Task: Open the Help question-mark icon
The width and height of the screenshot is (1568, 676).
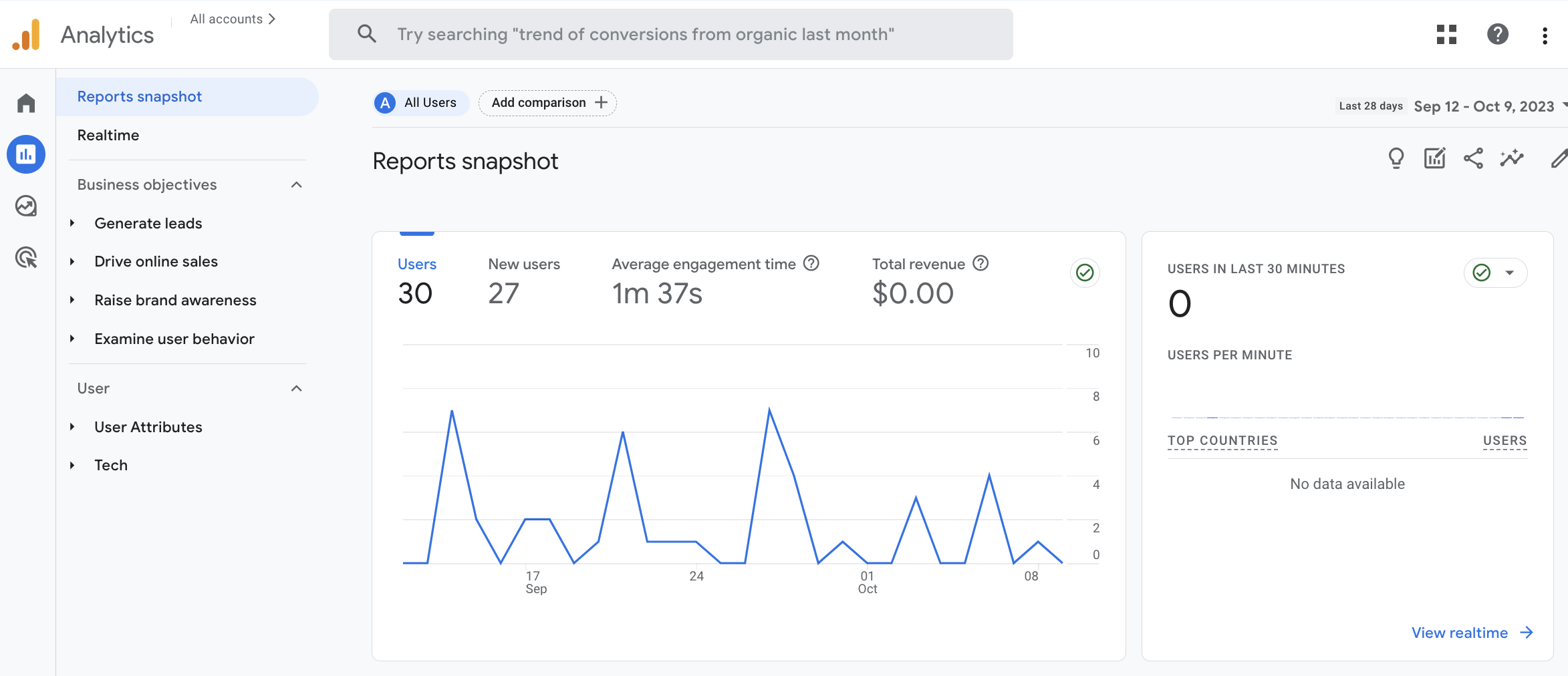Action: (x=1498, y=34)
